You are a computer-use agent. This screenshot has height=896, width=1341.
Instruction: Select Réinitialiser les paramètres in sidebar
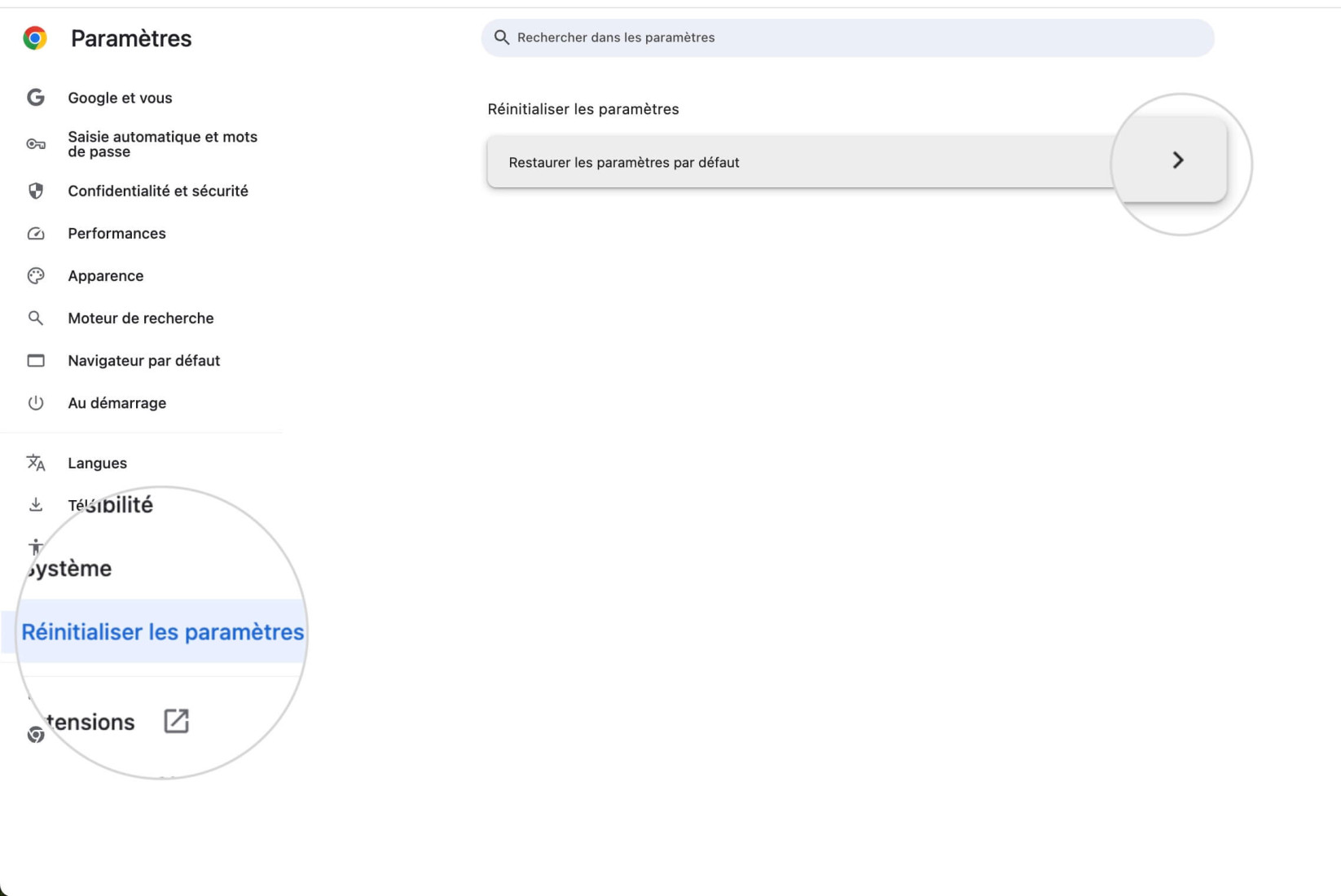point(163,631)
